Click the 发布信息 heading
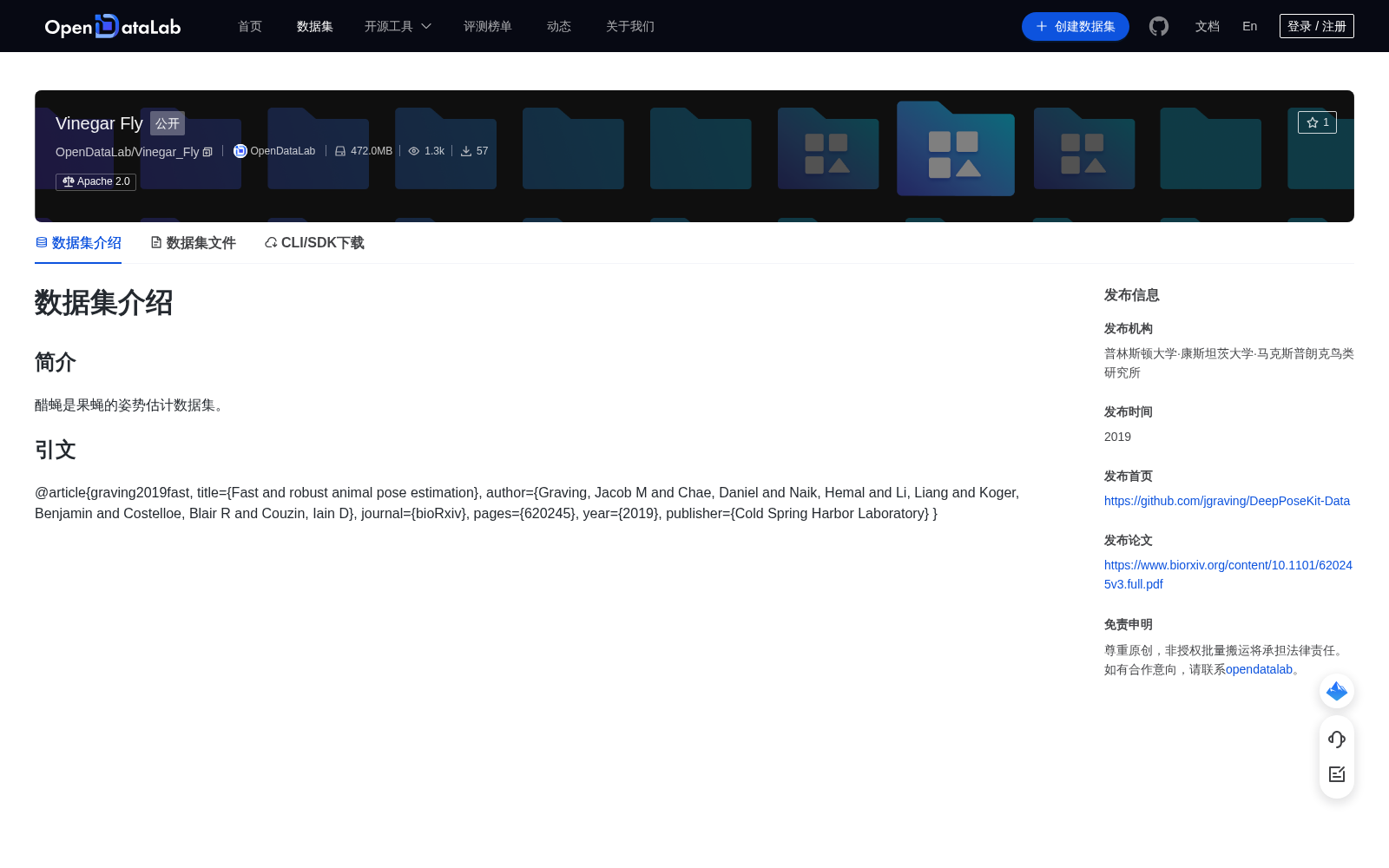 tap(1132, 295)
